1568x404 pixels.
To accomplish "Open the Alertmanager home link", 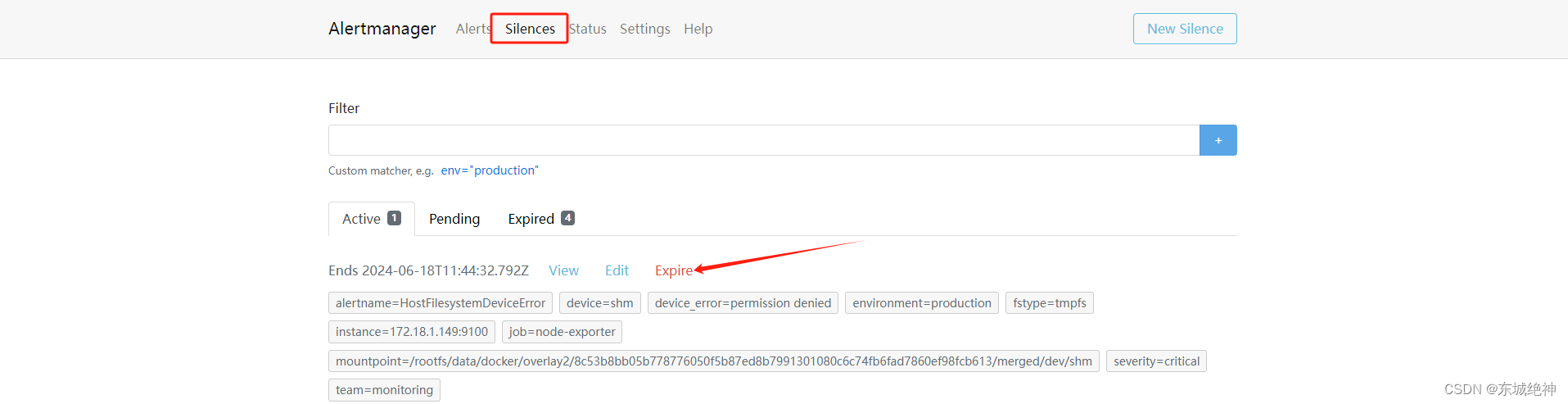I will click(x=382, y=29).
